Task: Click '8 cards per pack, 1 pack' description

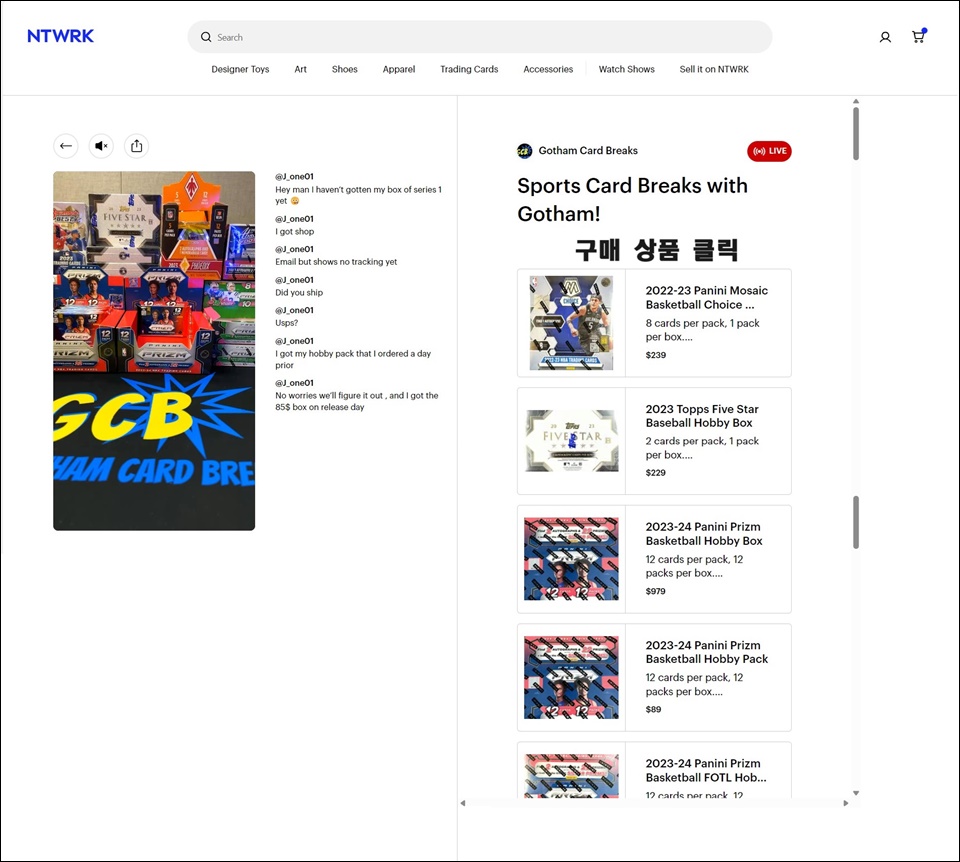Action: (702, 330)
